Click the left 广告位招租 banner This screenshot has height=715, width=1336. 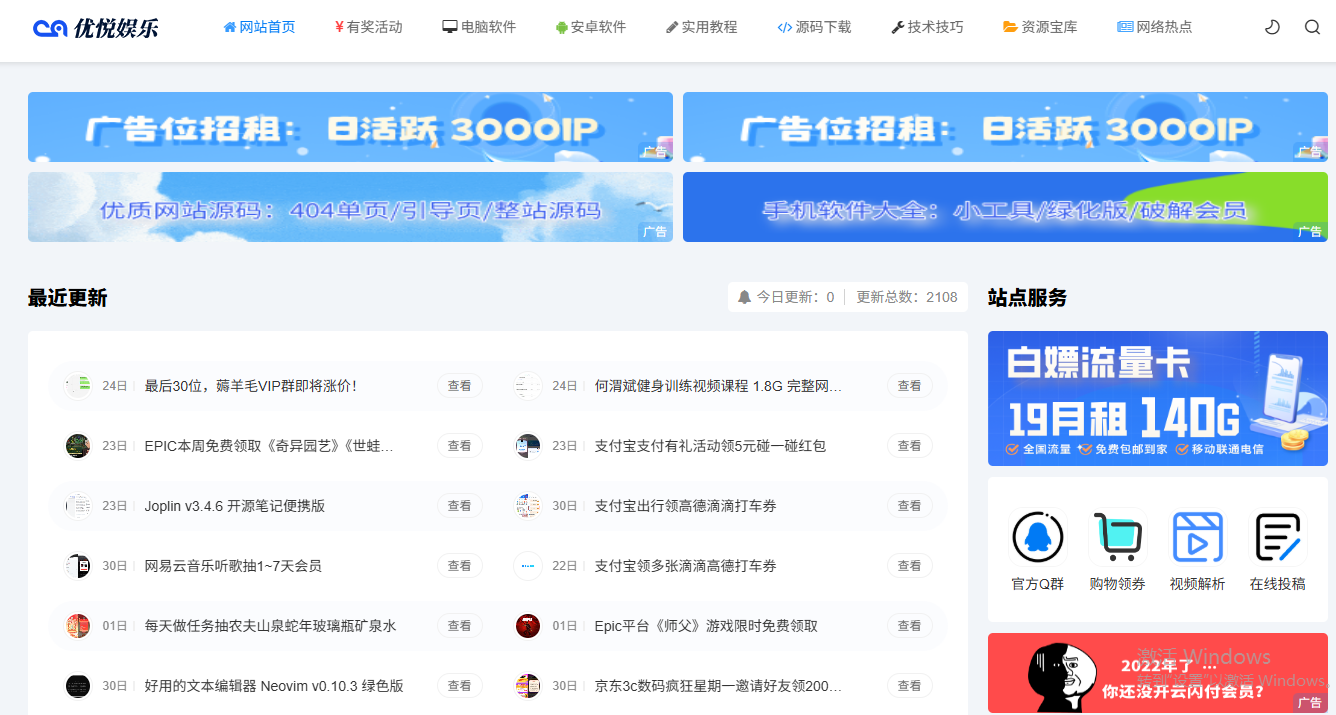[x=350, y=126]
